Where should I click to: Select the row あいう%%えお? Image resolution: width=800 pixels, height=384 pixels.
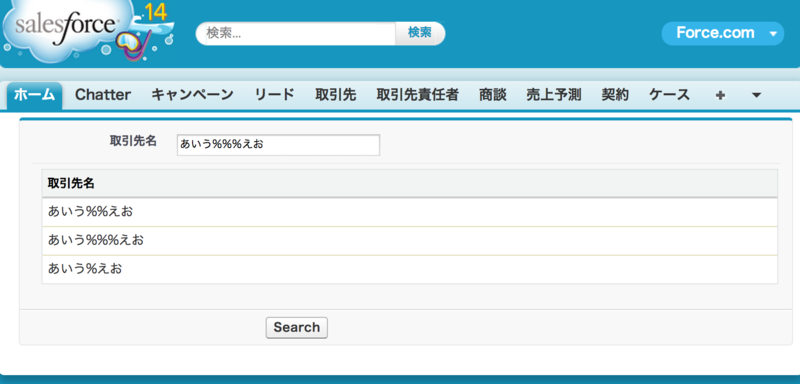pos(410,212)
